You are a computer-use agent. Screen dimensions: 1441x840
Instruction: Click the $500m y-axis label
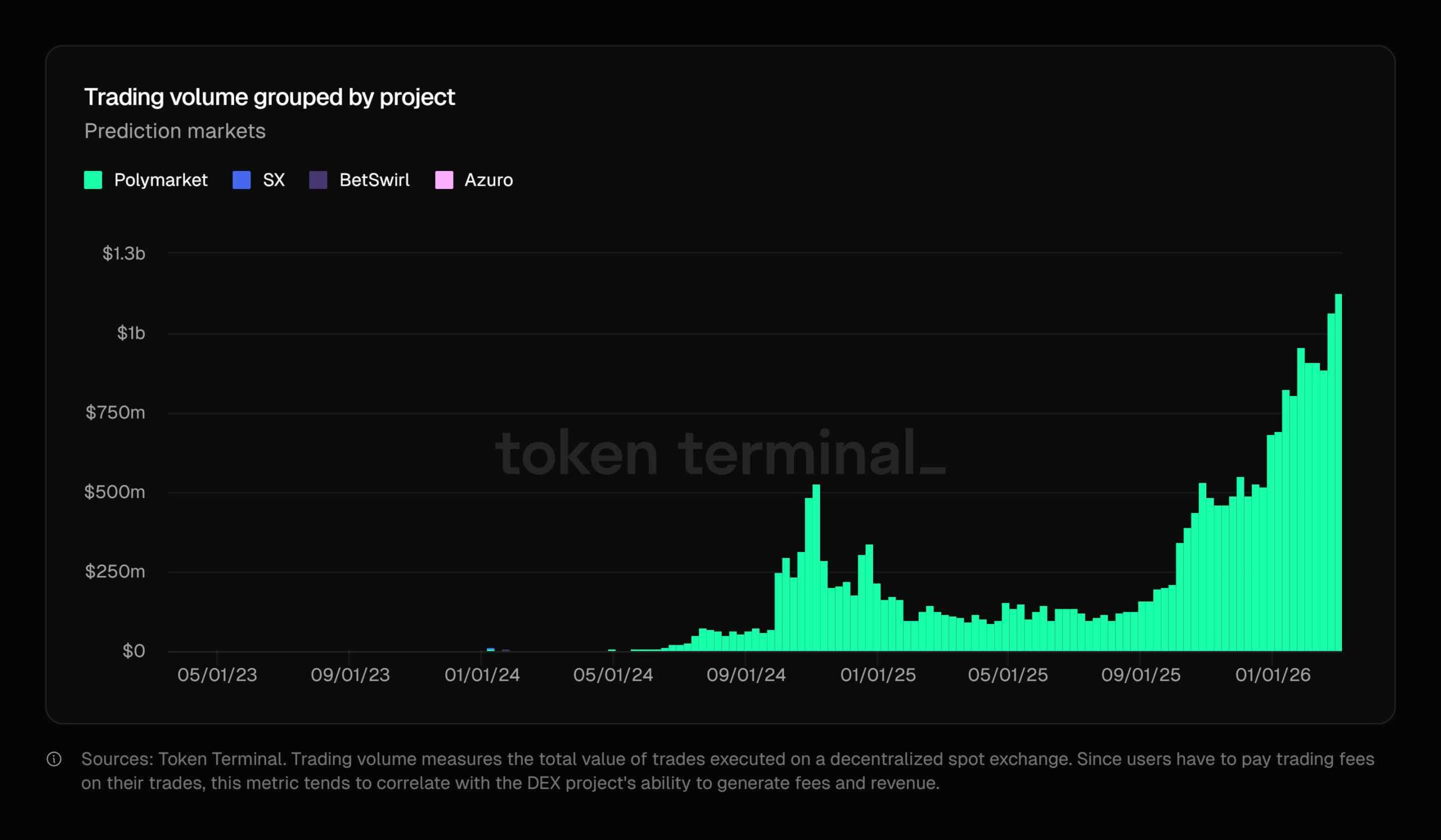click(114, 492)
